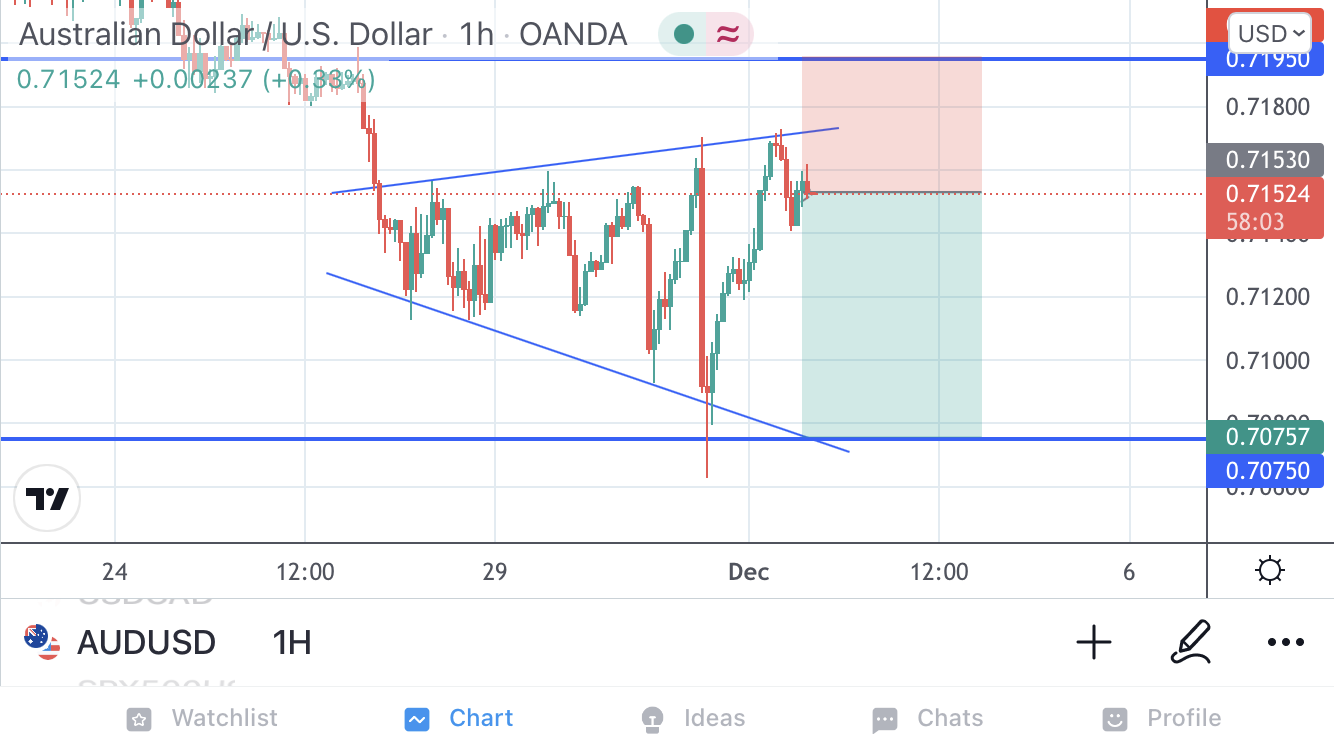
Task: Tap the TradingView logo on the chart
Action: click(x=47, y=498)
